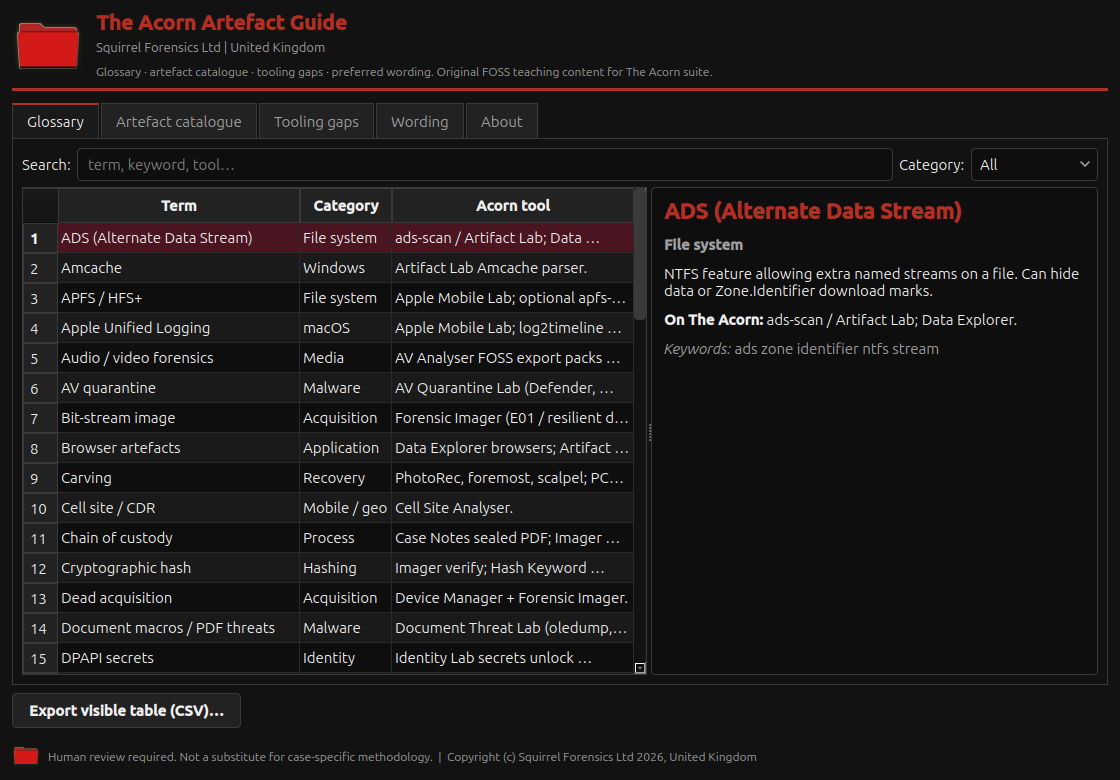Click the Identity category cell
Image resolution: width=1120 pixels, height=780 pixels.
[x=346, y=658]
